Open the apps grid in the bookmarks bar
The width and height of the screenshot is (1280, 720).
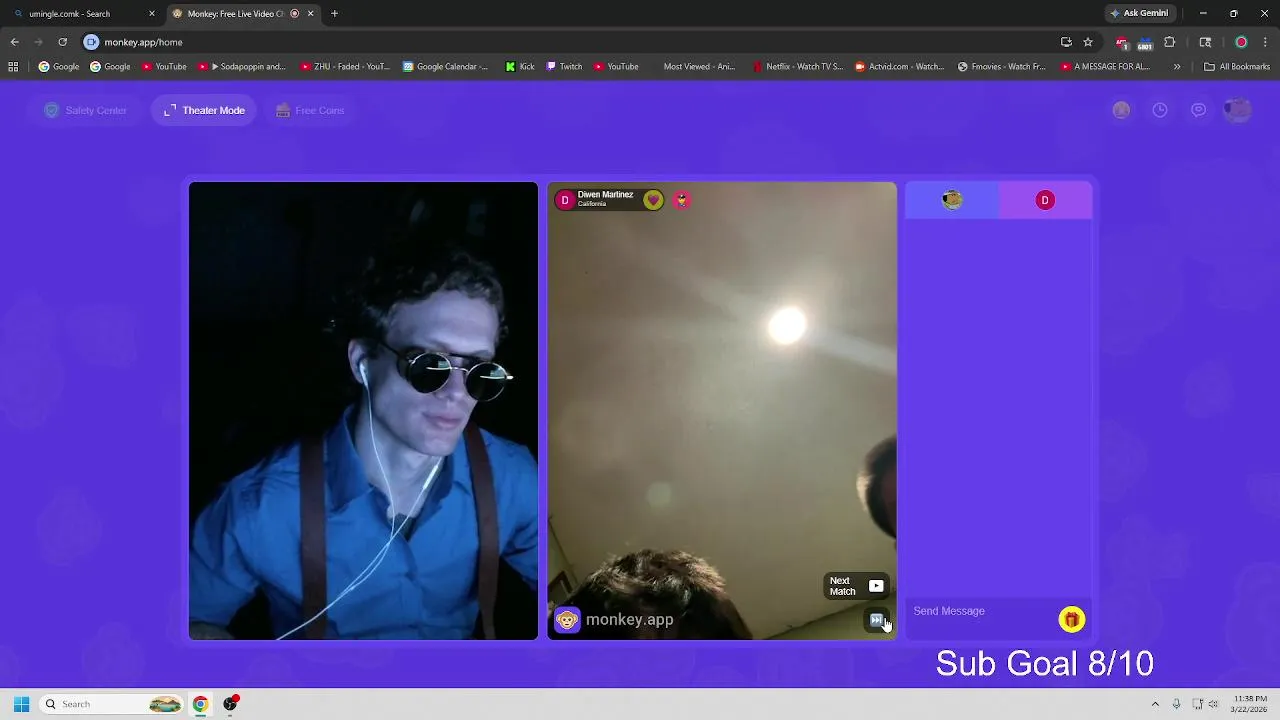tap(13, 67)
